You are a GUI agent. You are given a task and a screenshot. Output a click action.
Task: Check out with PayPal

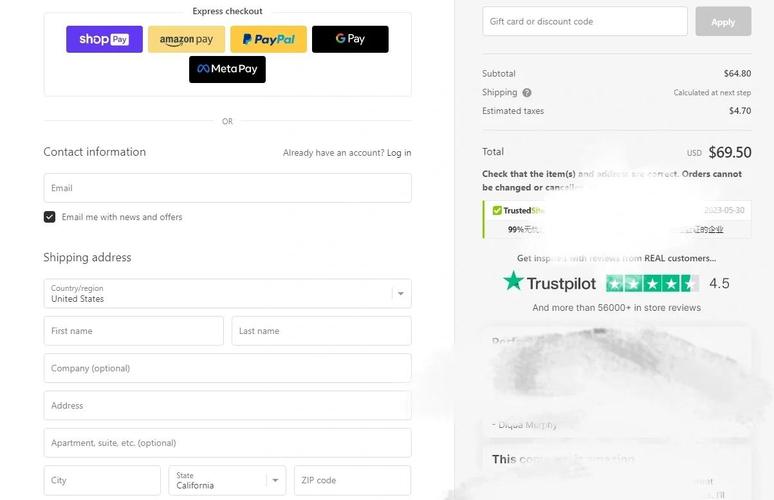point(269,39)
